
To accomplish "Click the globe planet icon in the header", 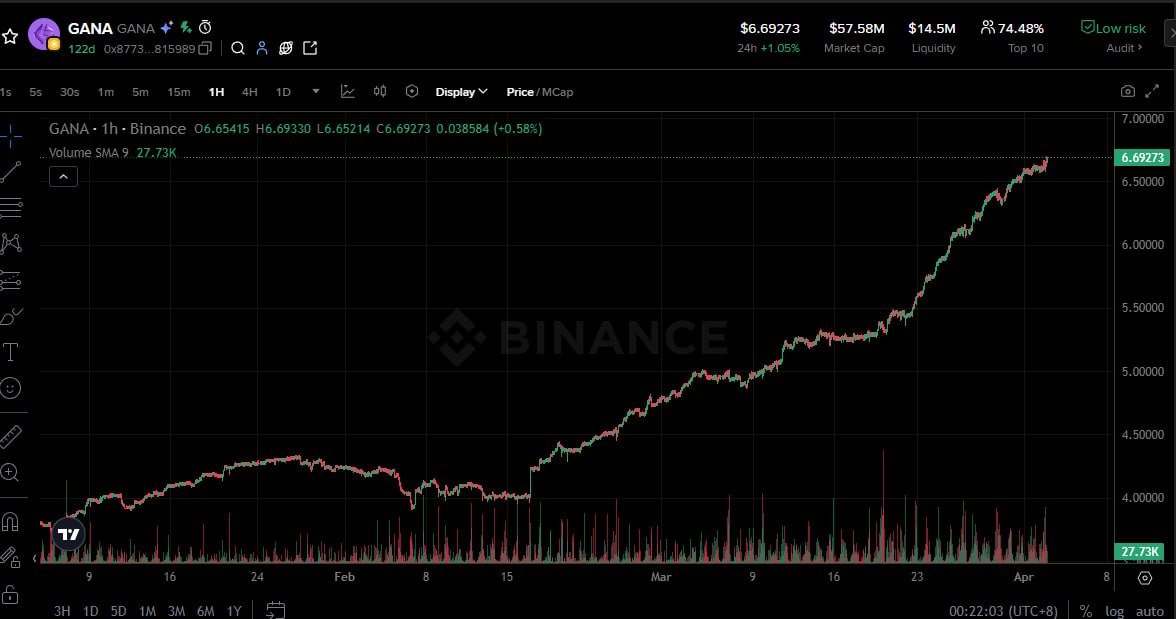I will coord(286,48).
